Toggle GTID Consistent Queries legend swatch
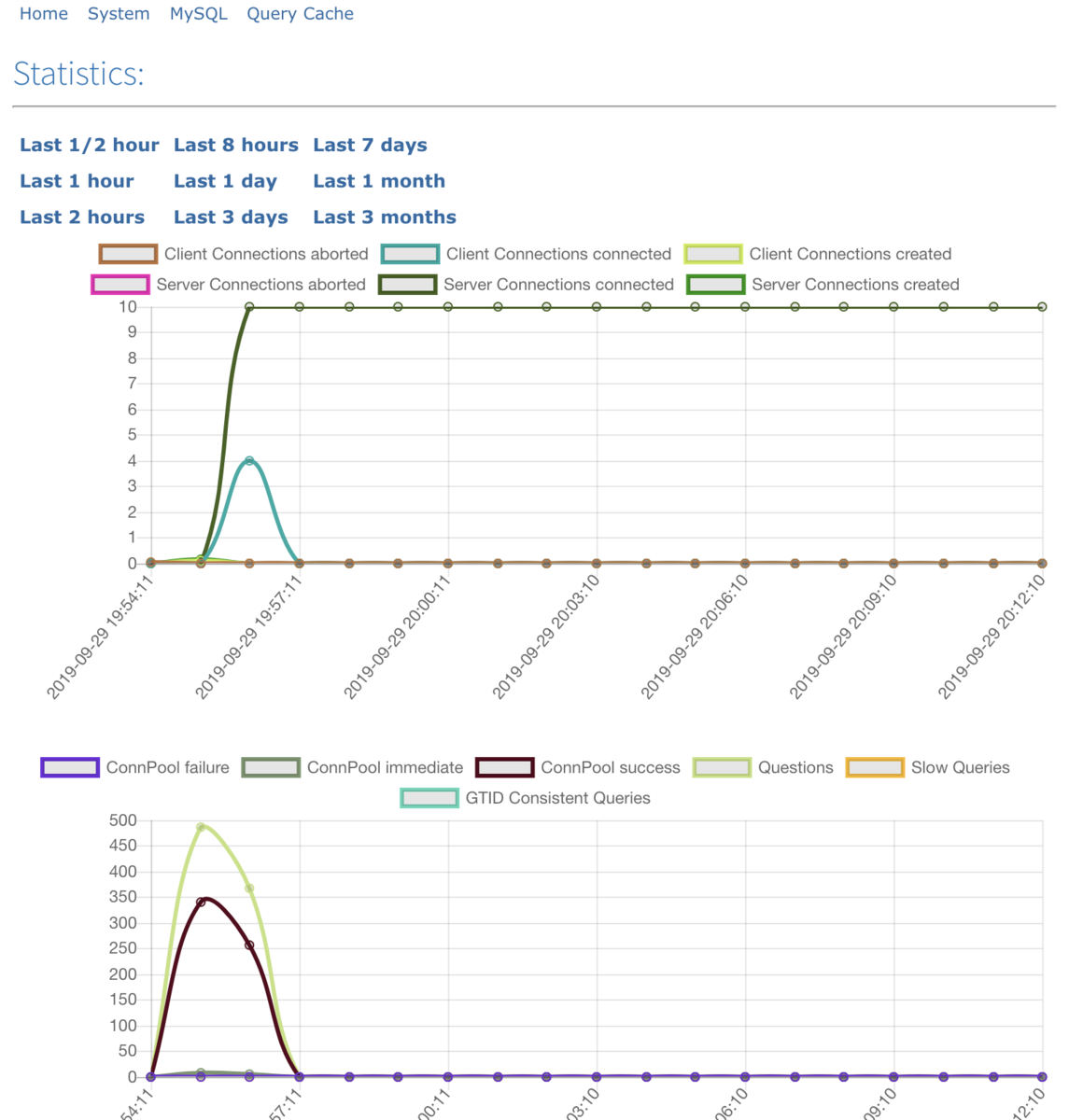The width and height of the screenshot is (1083, 1120). pyautogui.click(x=429, y=798)
